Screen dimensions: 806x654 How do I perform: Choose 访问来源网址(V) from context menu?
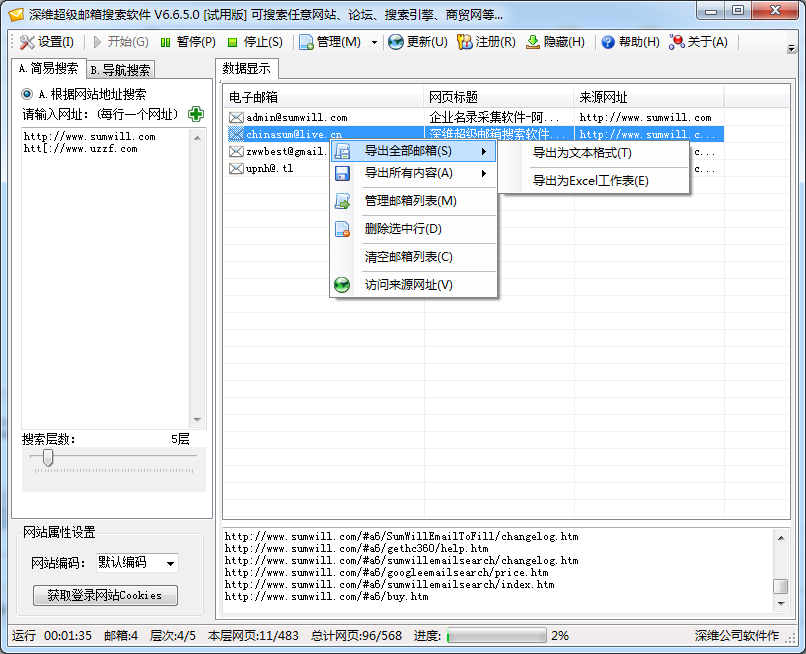pyautogui.click(x=413, y=285)
